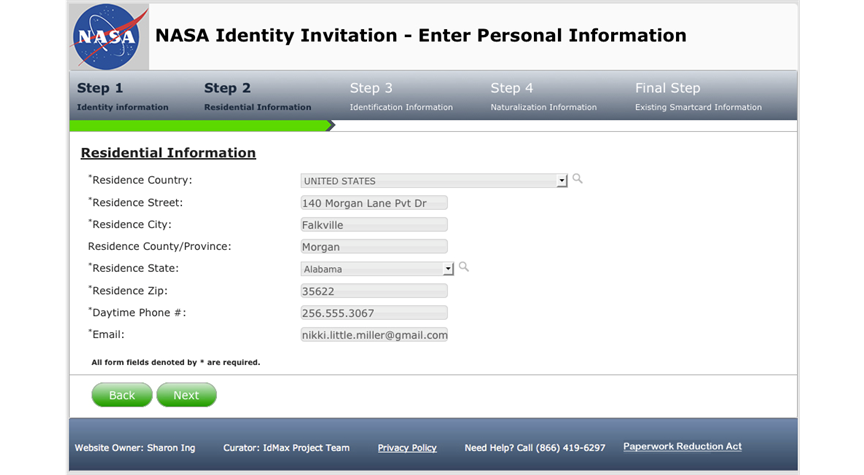The image size is (864, 475).
Task: Select Step 2 Residential Information tab
Action: click(257, 96)
